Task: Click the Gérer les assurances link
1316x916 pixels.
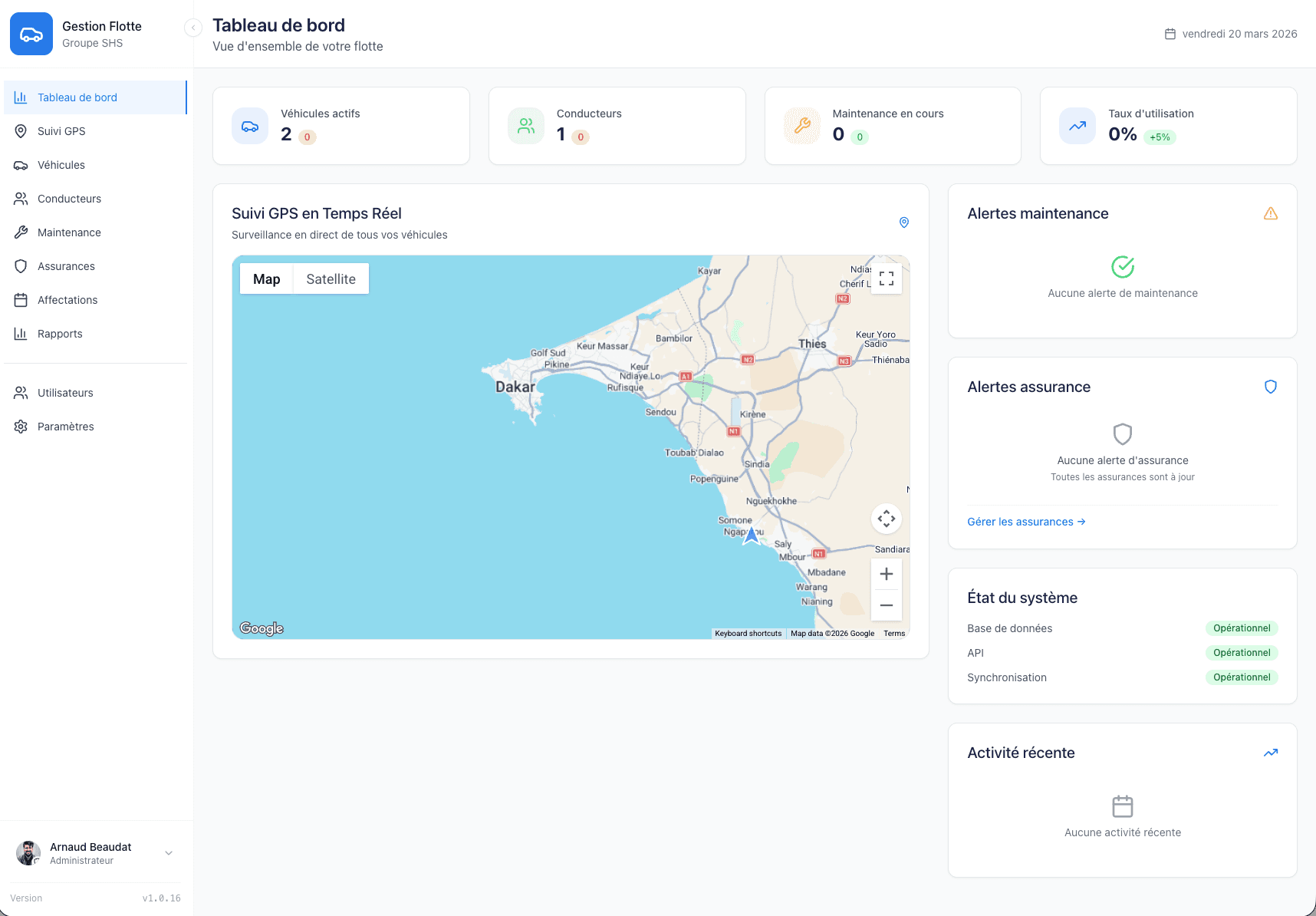Action: pyautogui.click(x=1026, y=522)
